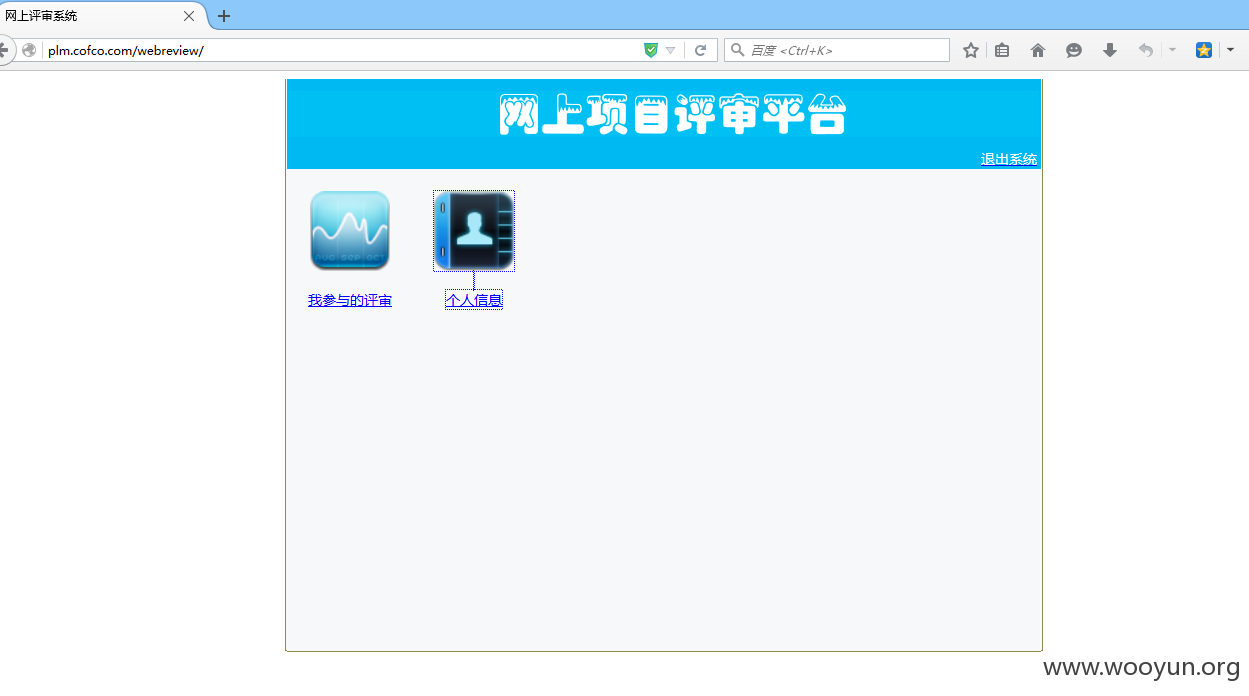Screen dimensions: 1249x696
Task: Go to the browser home page
Action: click(x=1038, y=50)
